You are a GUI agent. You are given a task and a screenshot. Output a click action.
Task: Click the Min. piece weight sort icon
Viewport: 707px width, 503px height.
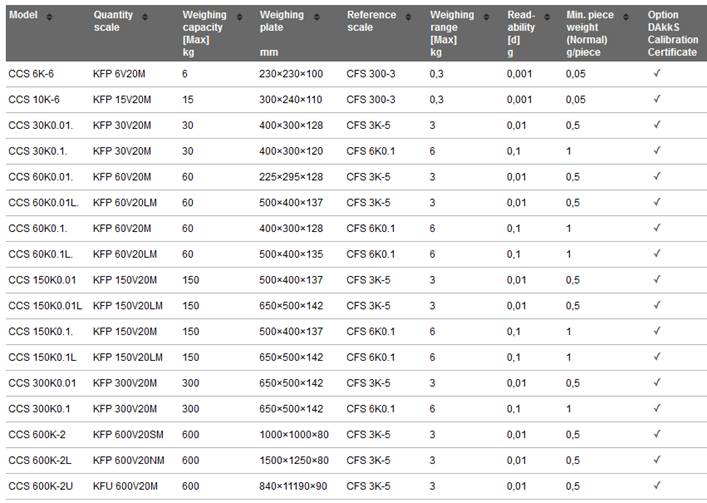coord(626,17)
